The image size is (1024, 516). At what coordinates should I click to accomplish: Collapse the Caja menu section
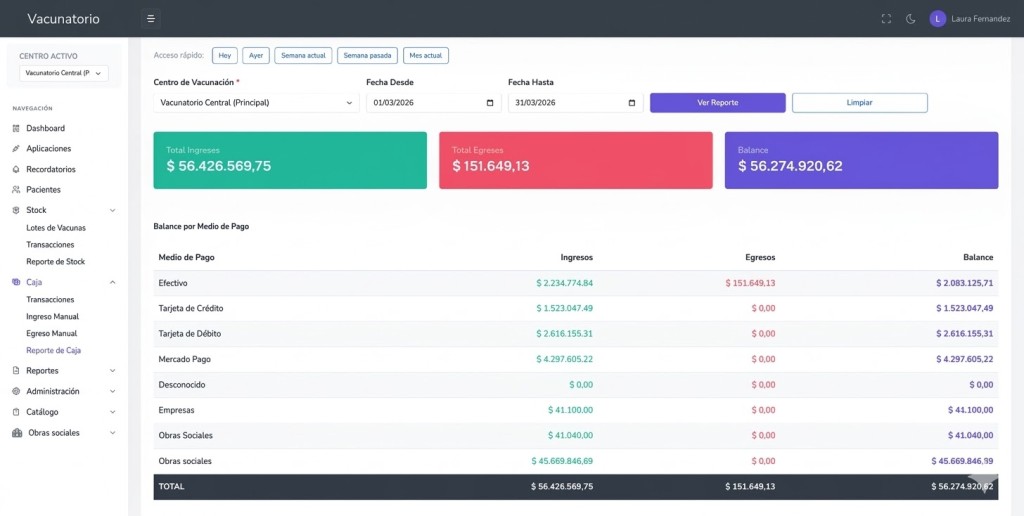click(112, 282)
